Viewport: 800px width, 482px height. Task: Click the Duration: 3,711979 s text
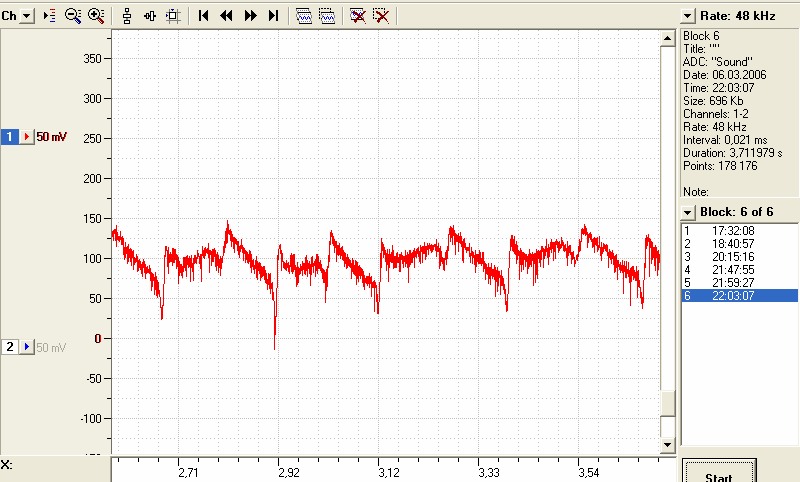pyautogui.click(x=733, y=153)
